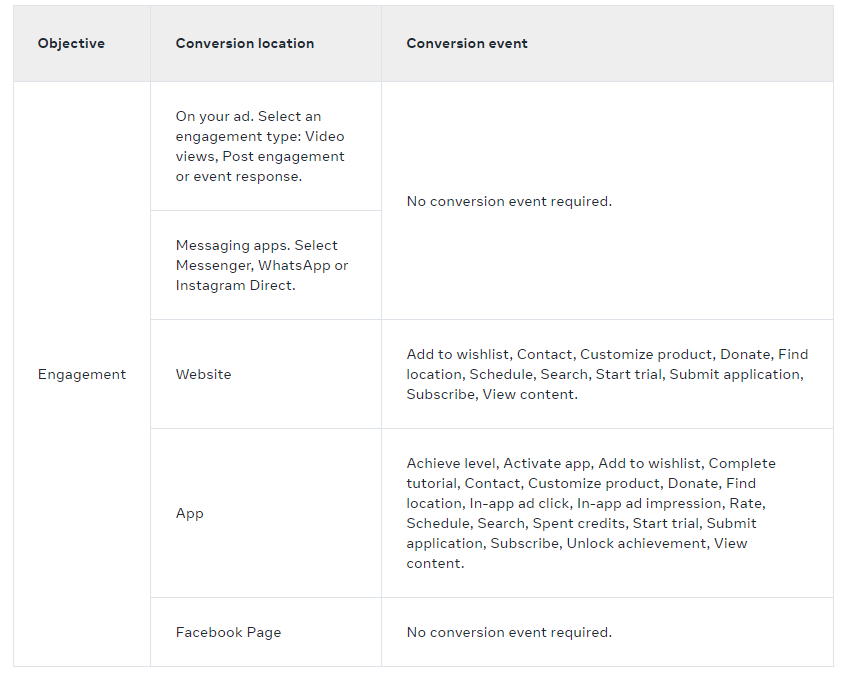Click the Conversion location column header
This screenshot has height=678, width=850.
pos(244,43)
